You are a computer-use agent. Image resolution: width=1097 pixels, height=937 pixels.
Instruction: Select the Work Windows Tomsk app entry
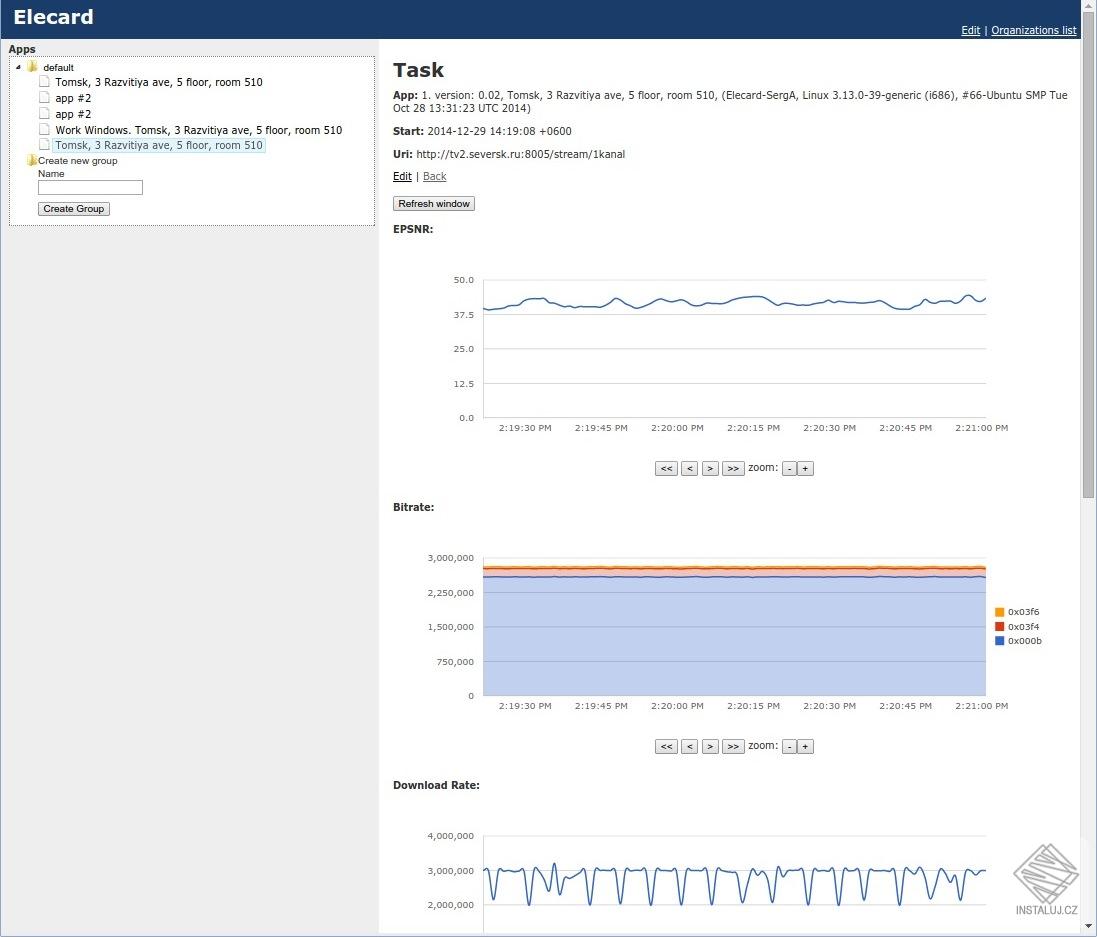(198, 130)
